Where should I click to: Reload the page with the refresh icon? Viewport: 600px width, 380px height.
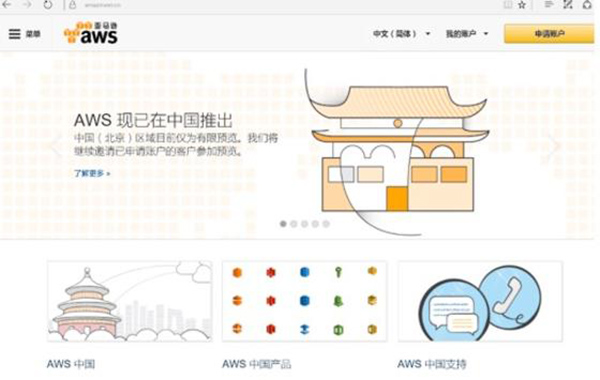point(48,5)
